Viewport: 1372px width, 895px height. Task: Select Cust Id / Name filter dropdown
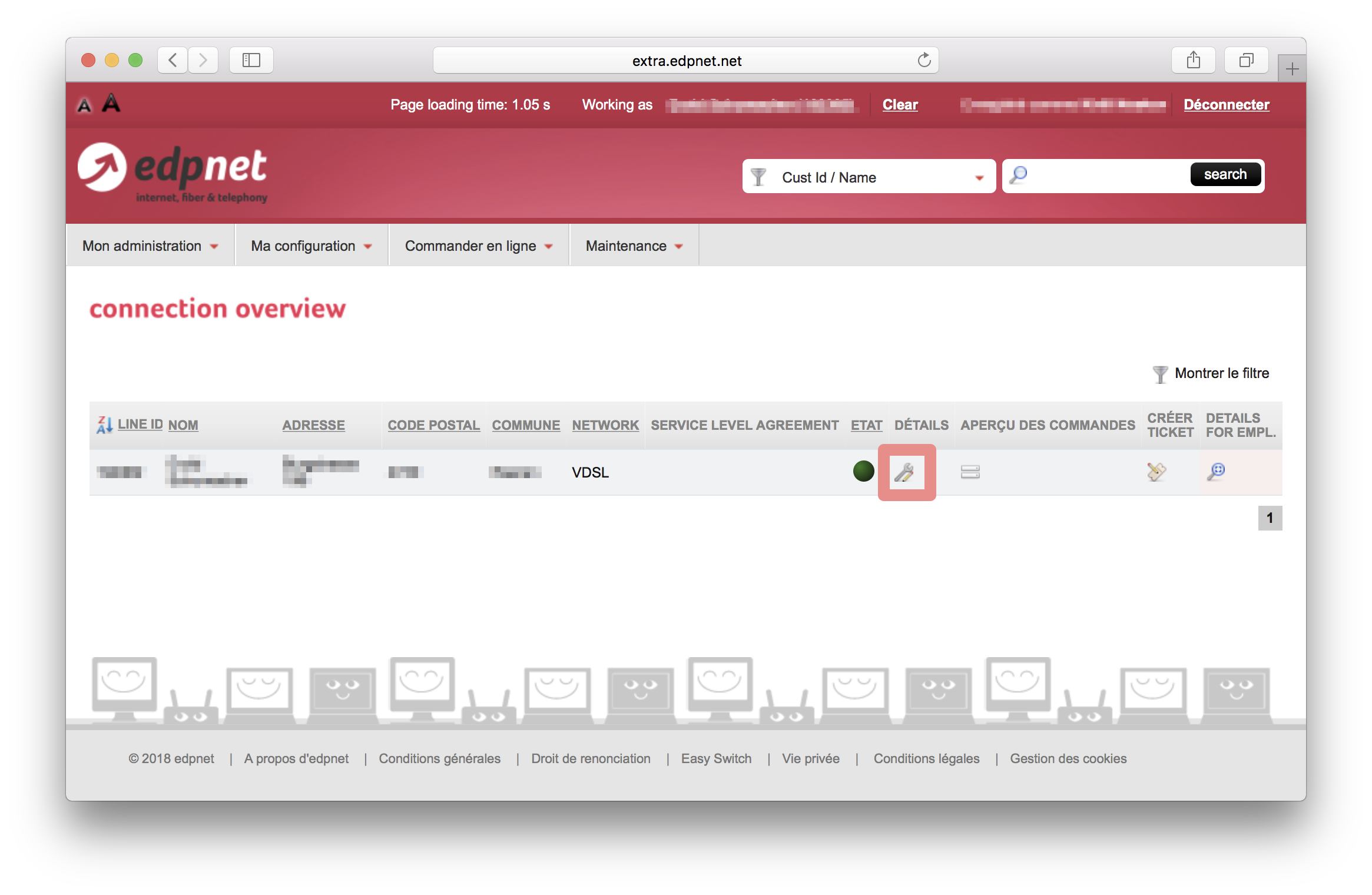pyautogui.click(x=867, y=177)
